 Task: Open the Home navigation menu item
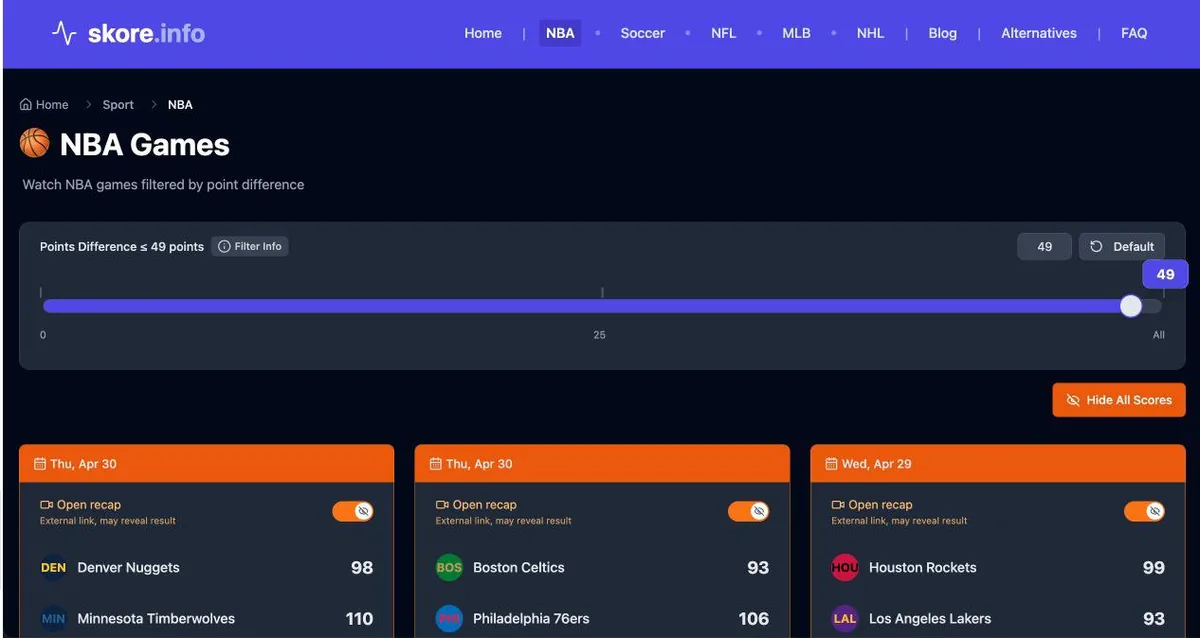[483, 33]
